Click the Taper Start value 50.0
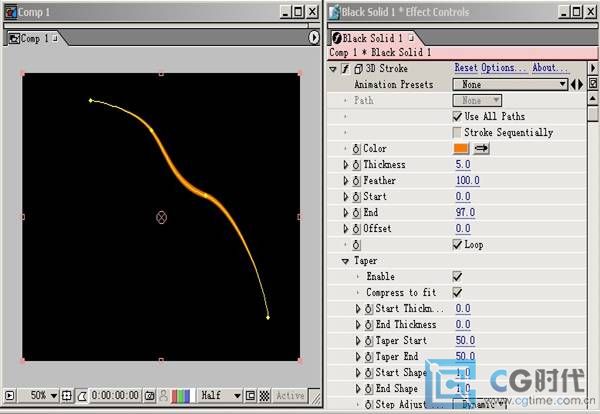Viewport: 600px width, 414px height. click(465, 341)
